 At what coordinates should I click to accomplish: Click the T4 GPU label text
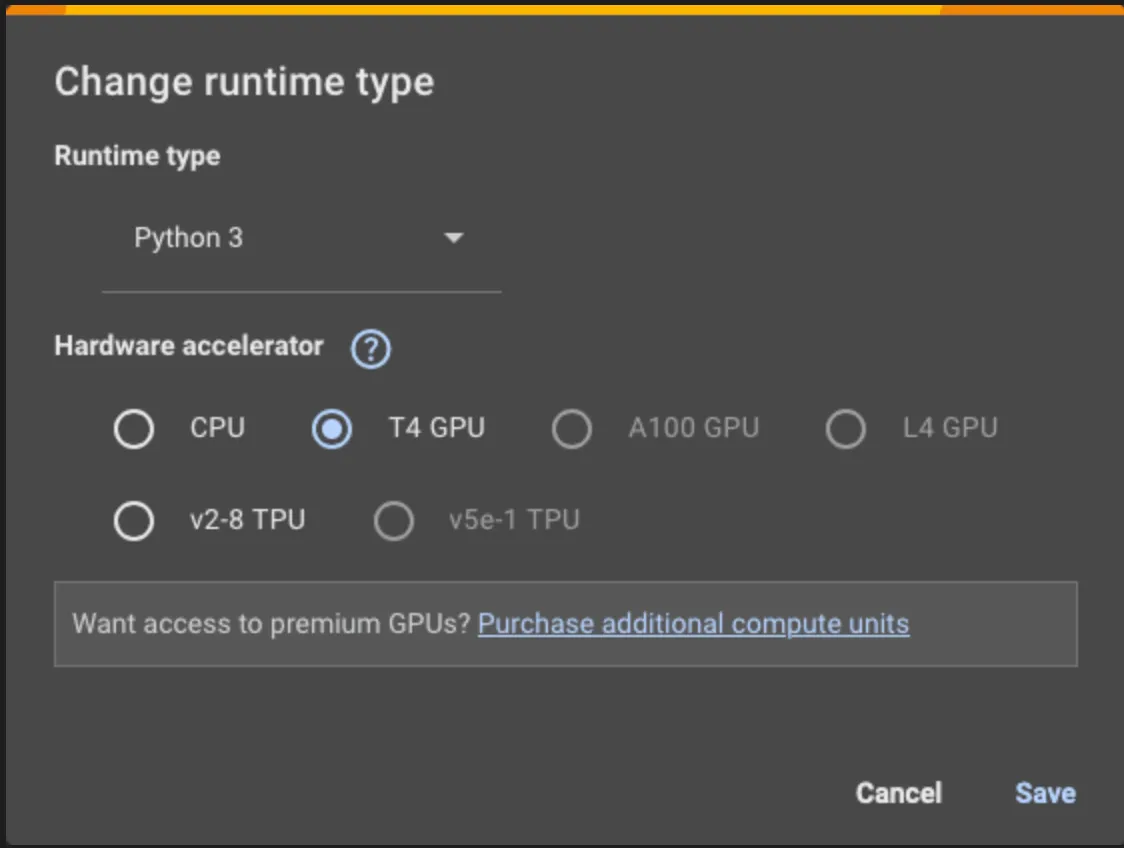click(x=436, y=429)
